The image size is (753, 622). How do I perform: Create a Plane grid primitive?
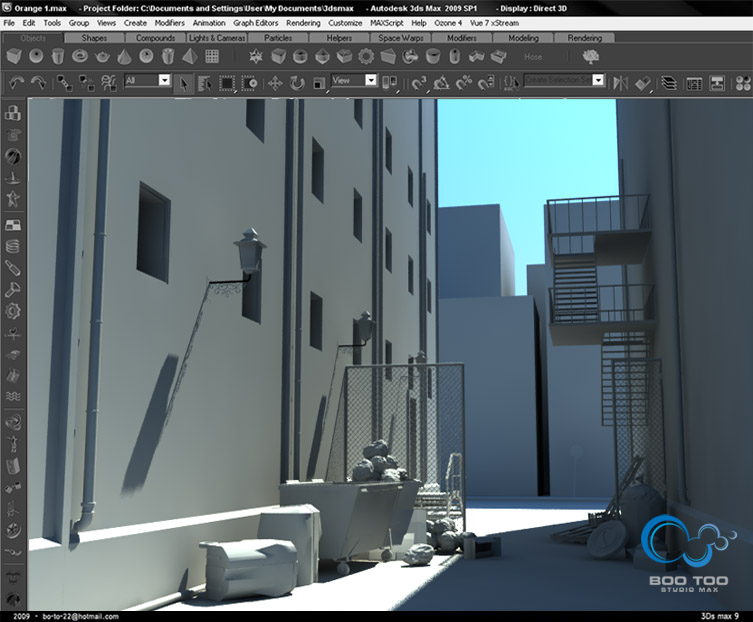[x=212, y=57]
